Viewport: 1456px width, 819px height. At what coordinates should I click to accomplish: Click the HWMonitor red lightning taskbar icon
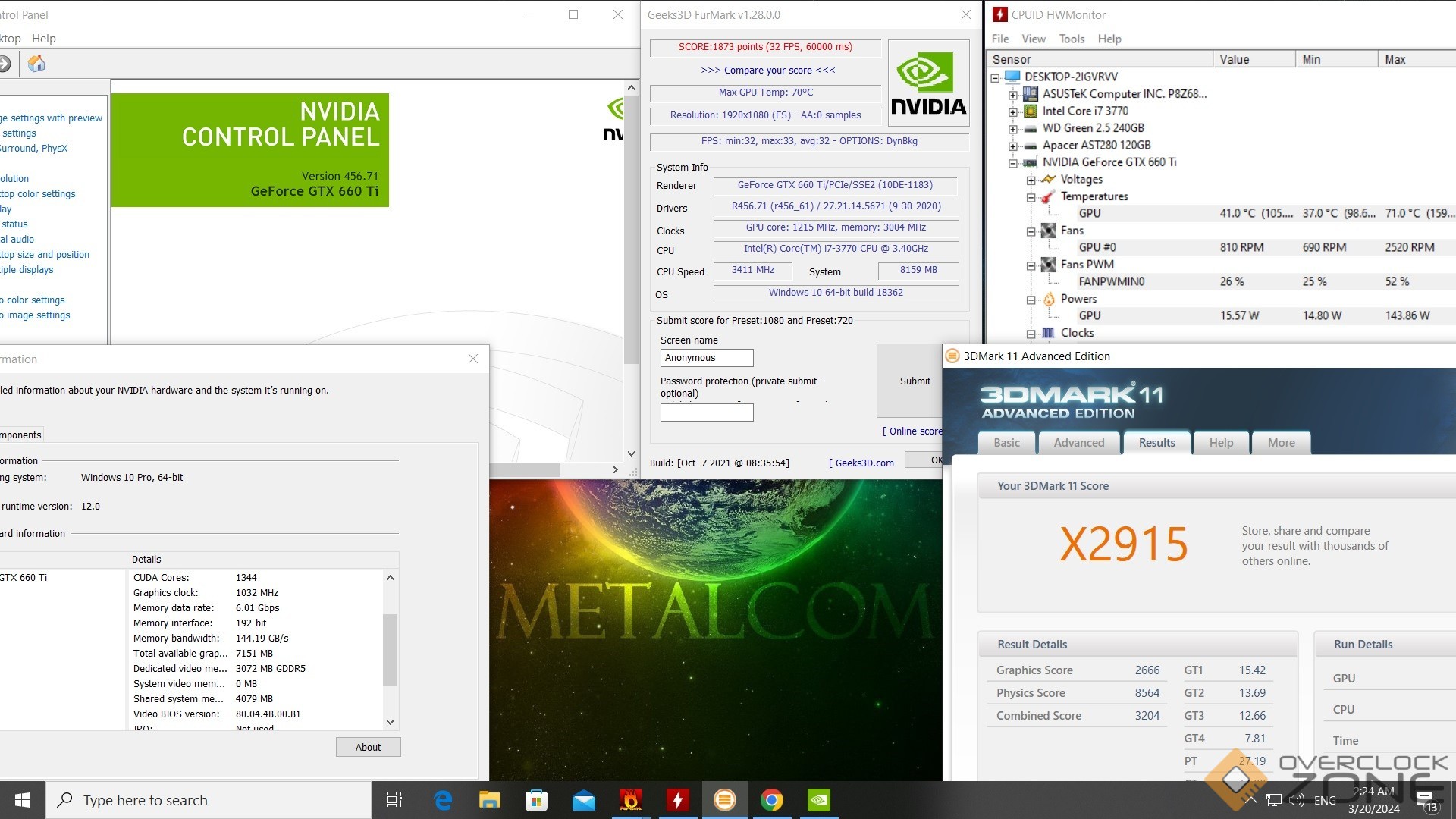(x=677, y=800)
